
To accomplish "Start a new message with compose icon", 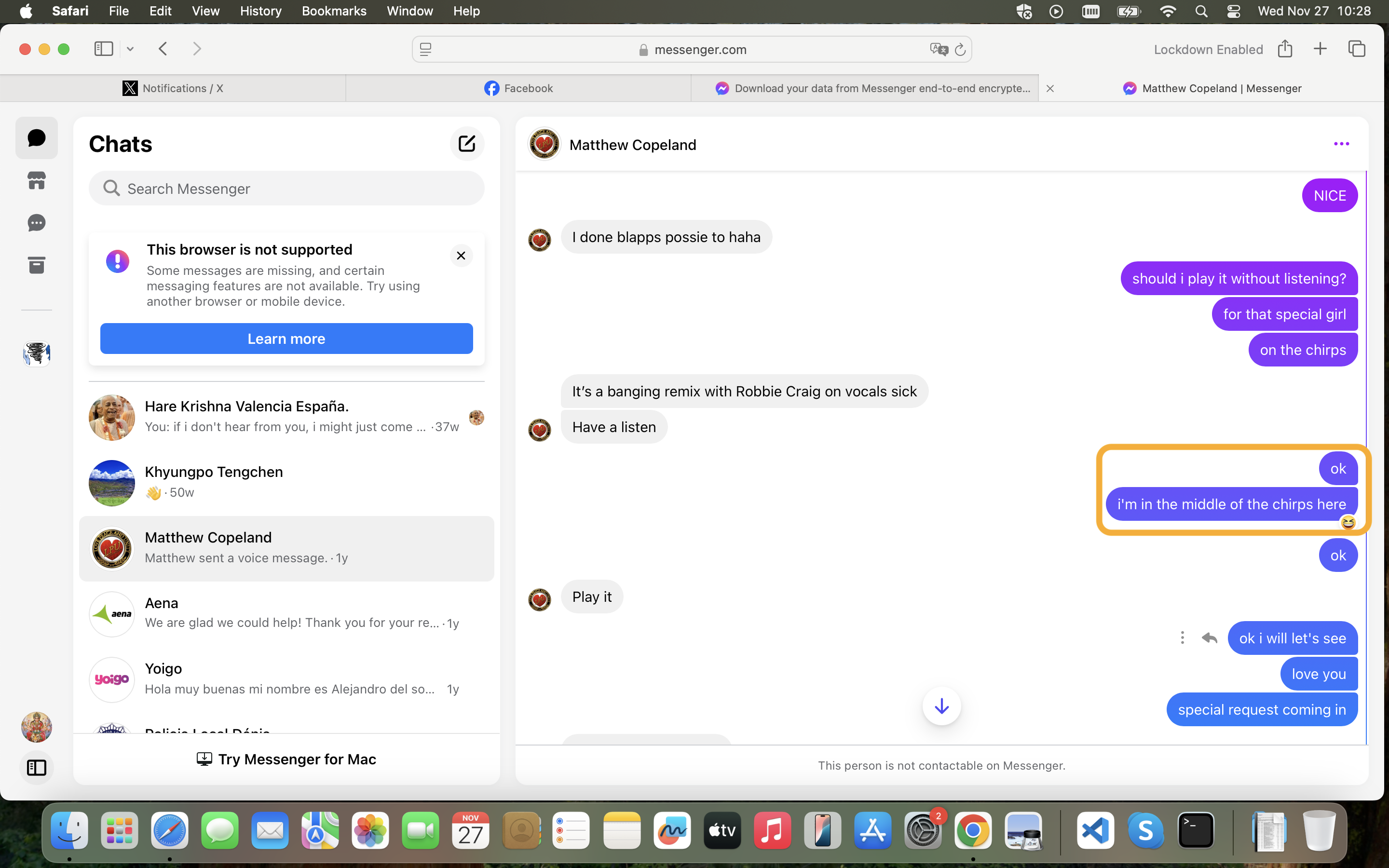I will pyautogui.click(x=467, y=144).
